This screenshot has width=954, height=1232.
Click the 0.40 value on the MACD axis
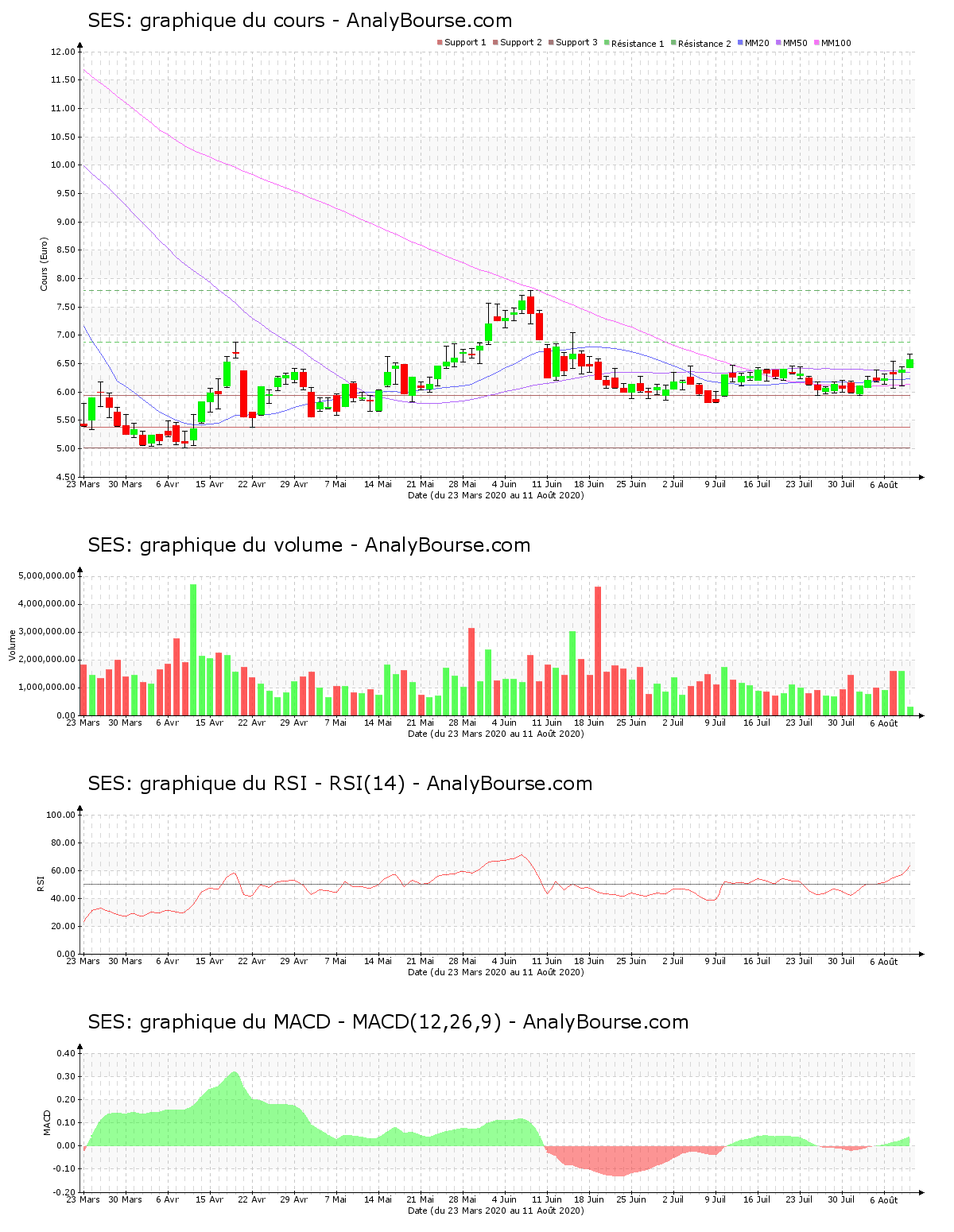65,1053
